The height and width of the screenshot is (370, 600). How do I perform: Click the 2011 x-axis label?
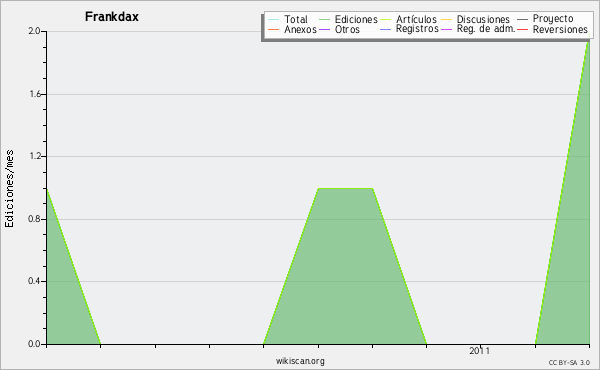tap(479, 351)
